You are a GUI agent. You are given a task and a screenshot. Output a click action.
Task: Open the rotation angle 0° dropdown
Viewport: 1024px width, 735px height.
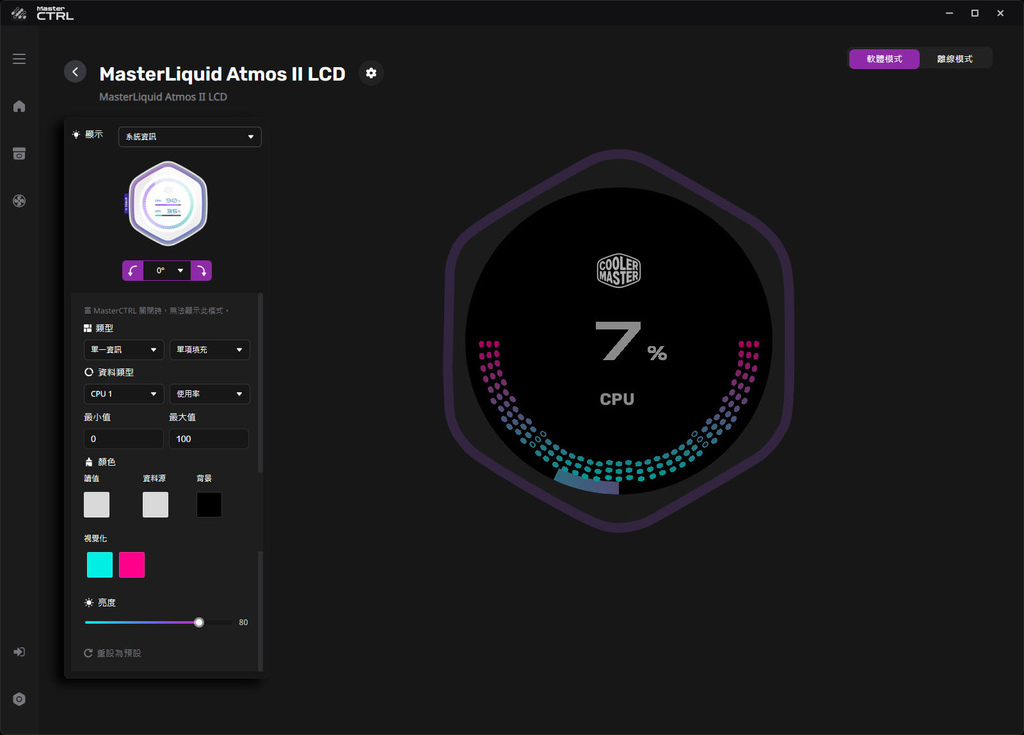coord(167,270)
